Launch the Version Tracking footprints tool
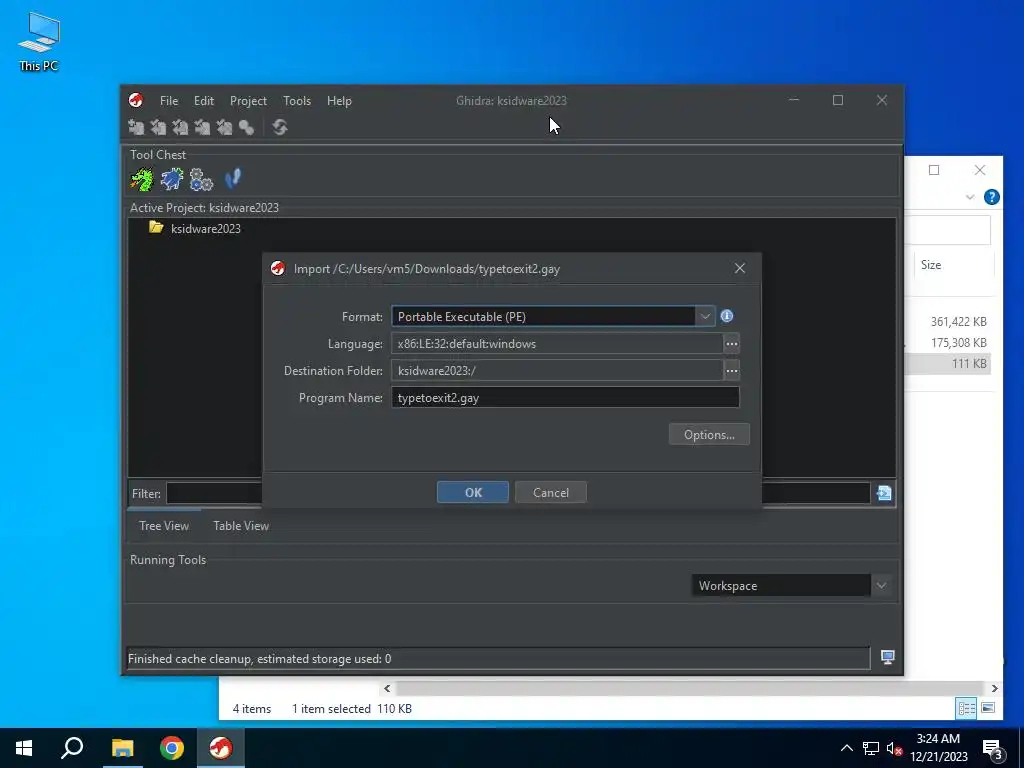The image size is (1024, 768). click(232, 178)
